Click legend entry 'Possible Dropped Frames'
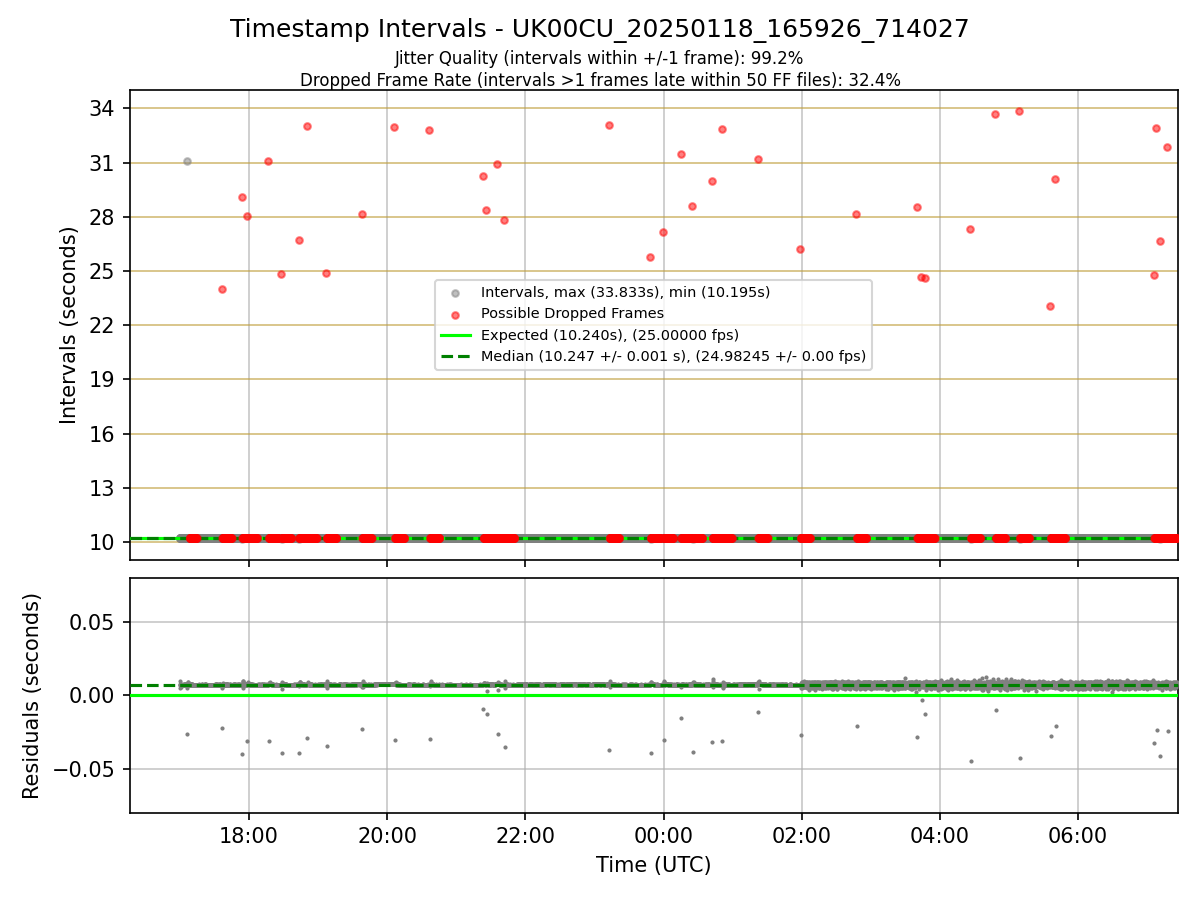 (572, 313)
